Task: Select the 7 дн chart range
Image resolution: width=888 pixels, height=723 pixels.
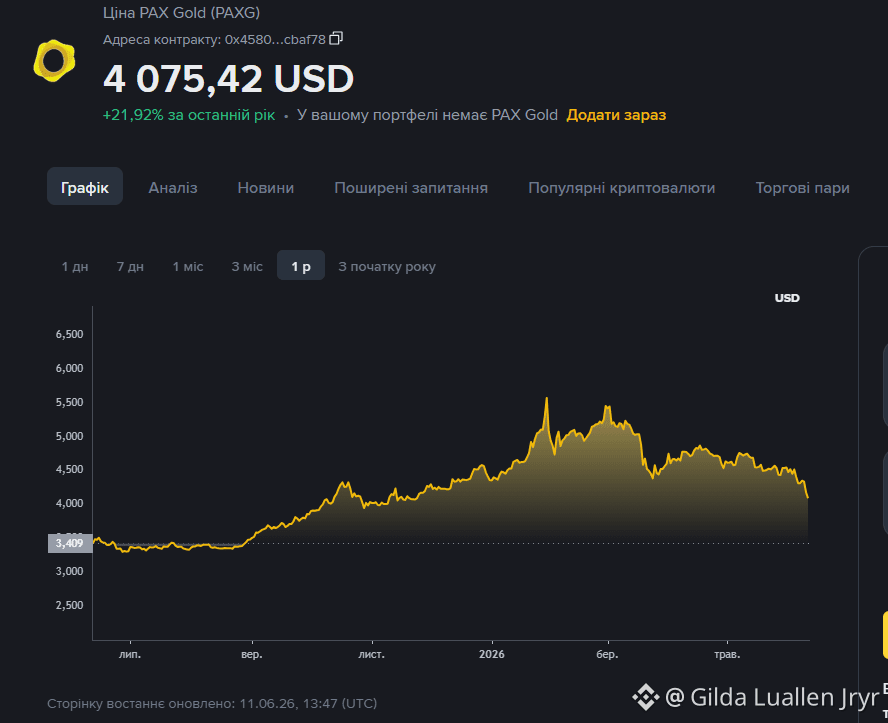Action: pos(130,266)
